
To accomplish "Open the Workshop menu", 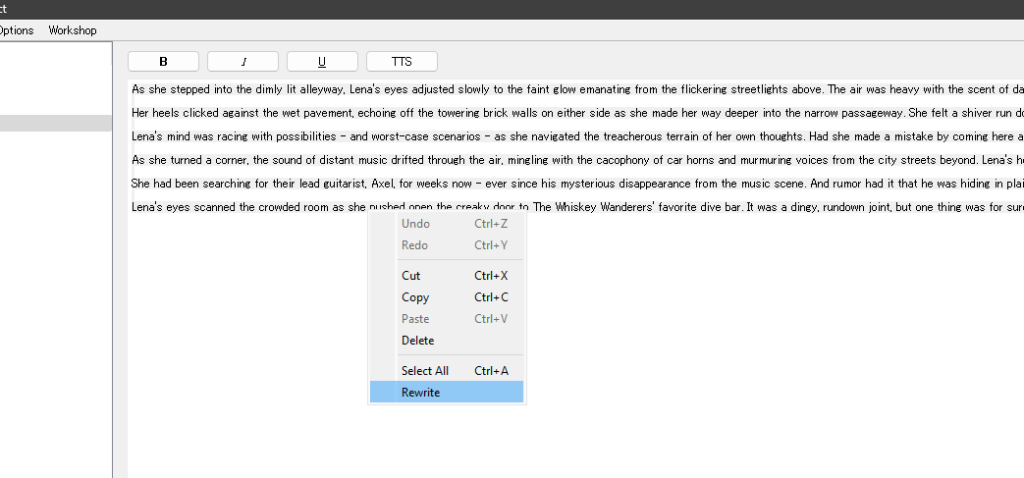I will [x=73, y=30].
